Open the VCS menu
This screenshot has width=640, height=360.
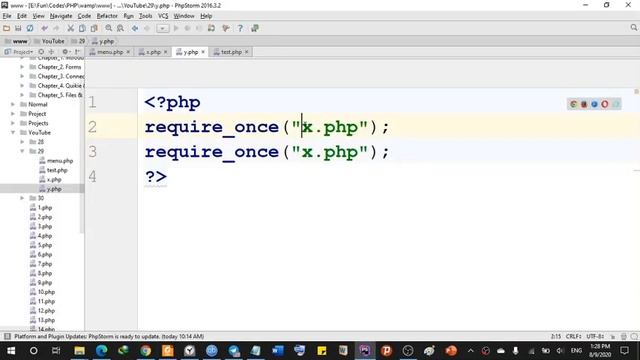[163, 16]
